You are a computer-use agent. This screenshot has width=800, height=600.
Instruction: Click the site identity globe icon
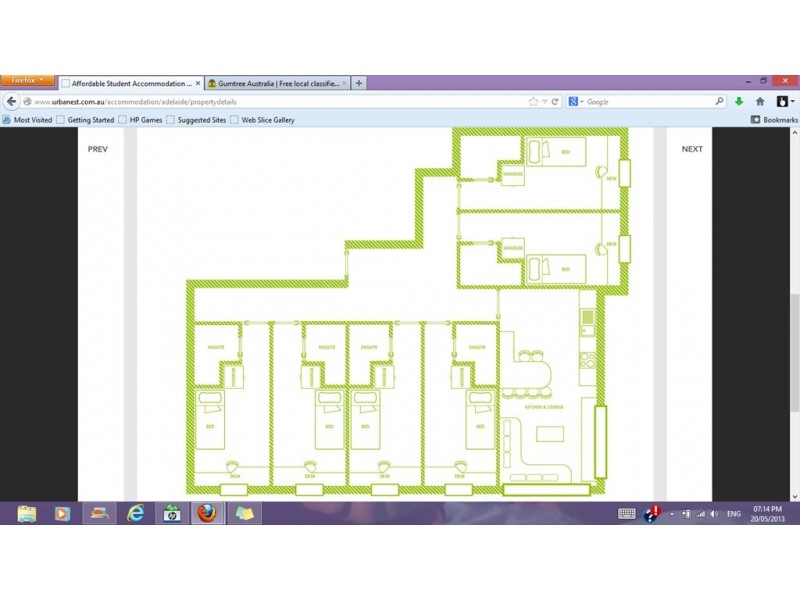point(28,102)
